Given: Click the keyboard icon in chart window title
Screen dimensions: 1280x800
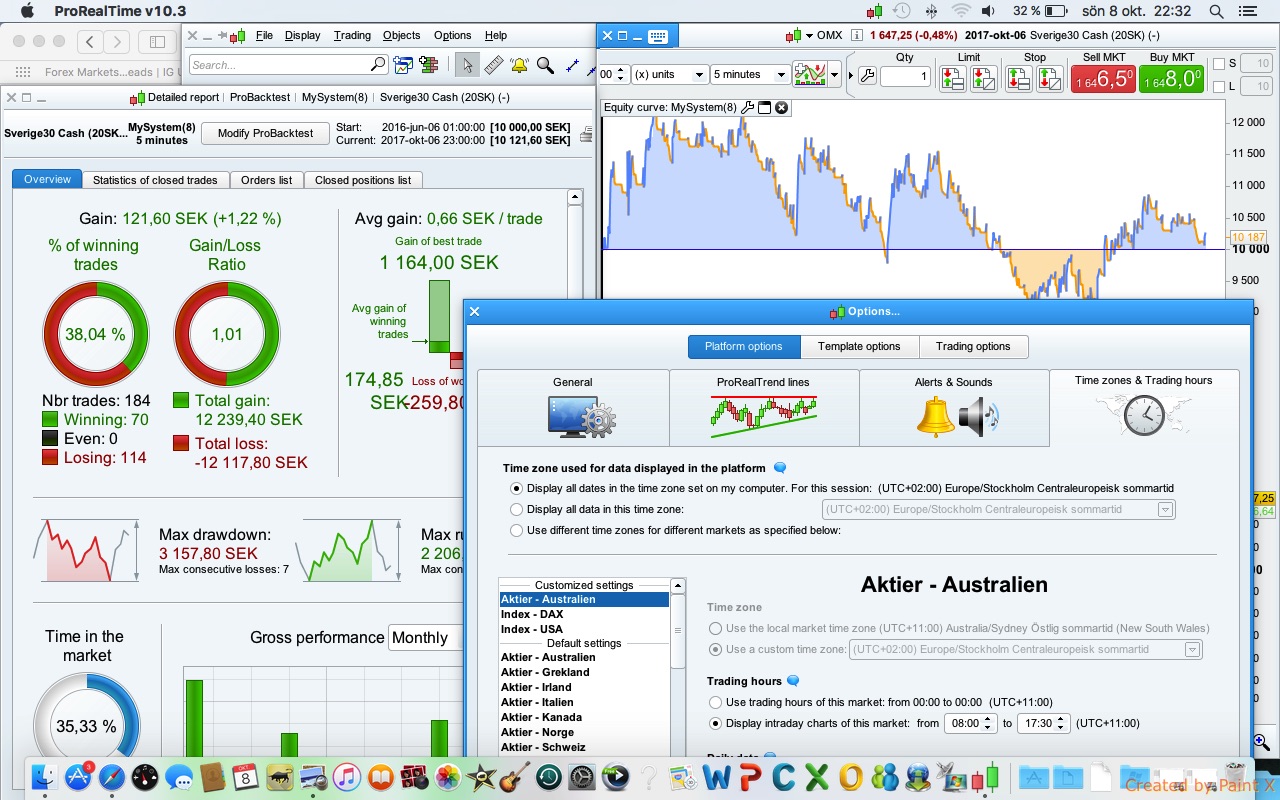Looking at the screenshot, I should (657, 36).
